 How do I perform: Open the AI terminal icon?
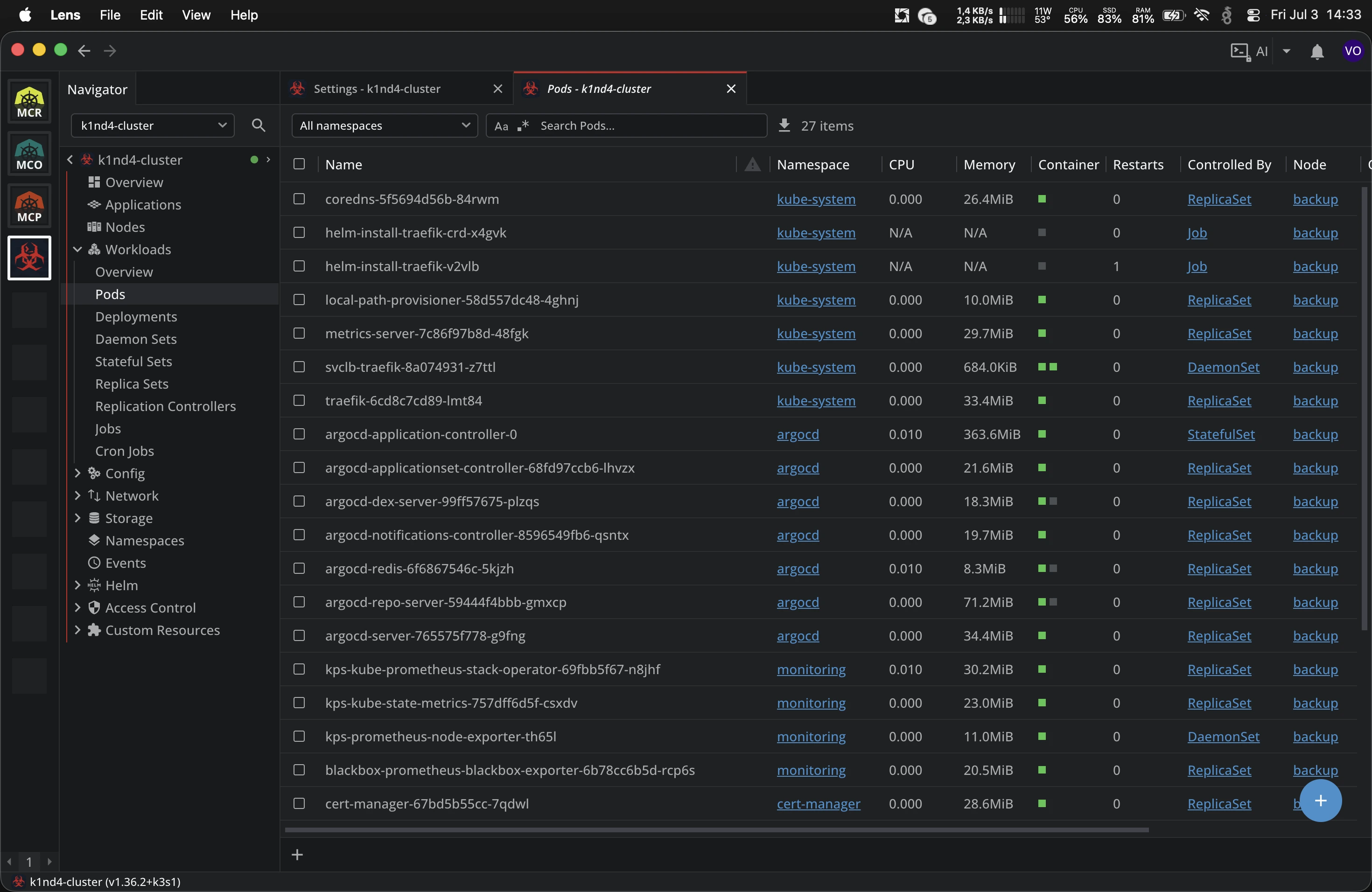click(x=1239, y=52)
